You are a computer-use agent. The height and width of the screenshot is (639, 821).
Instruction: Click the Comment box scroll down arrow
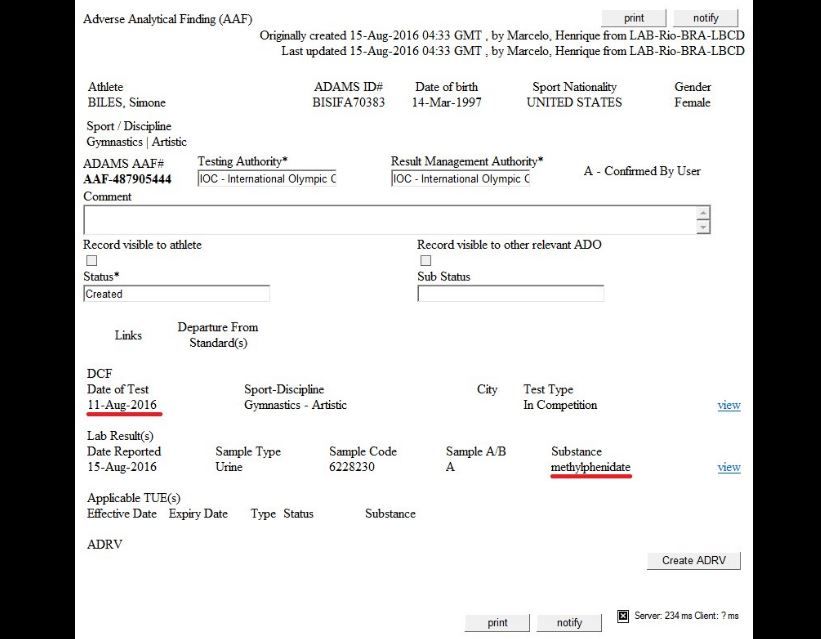point(704,227)
